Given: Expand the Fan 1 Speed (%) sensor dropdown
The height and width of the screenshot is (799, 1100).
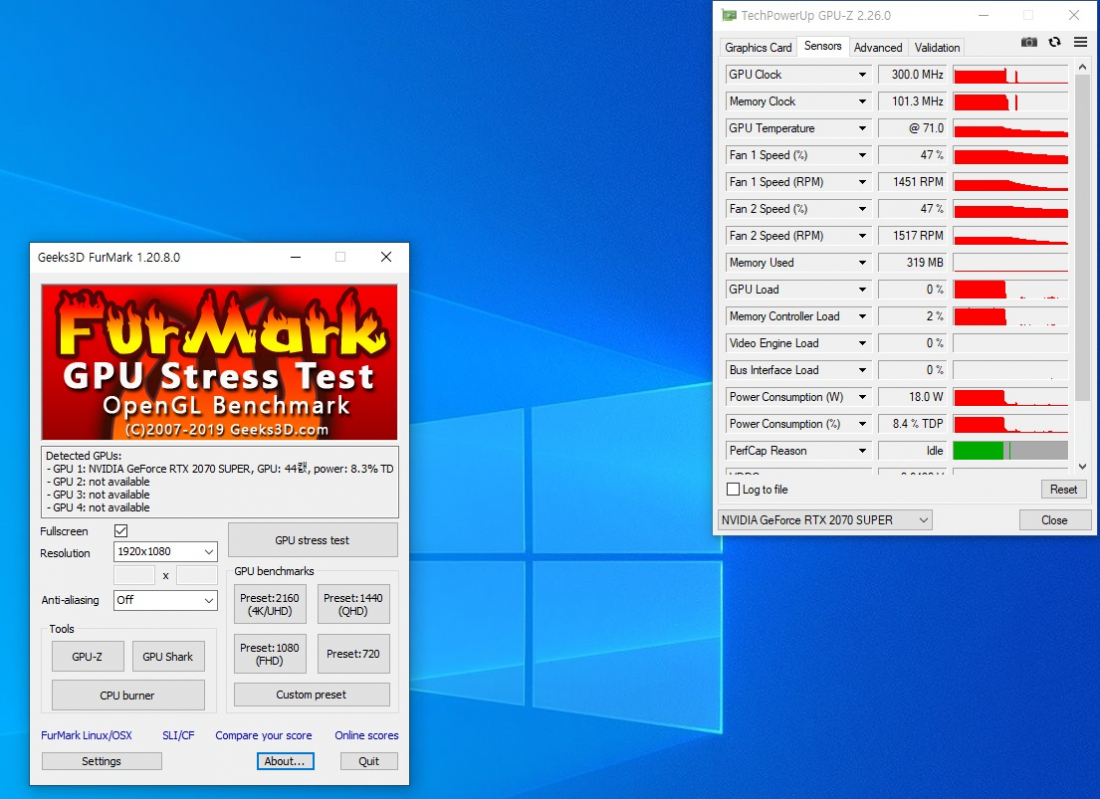Looking at the screenshot, I should (862, 155).
